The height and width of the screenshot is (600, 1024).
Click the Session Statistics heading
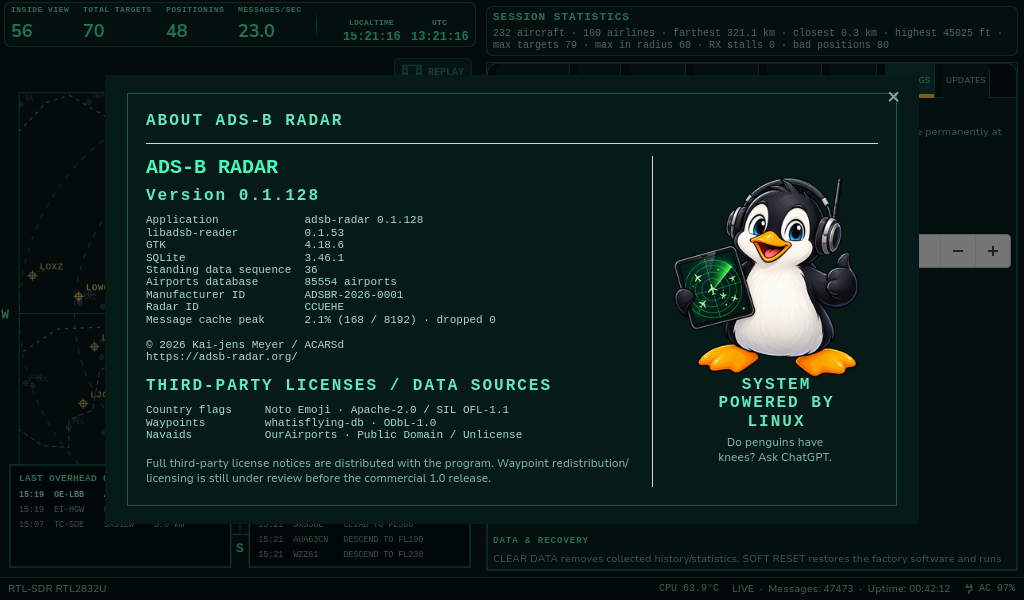(x=561, y=17)
